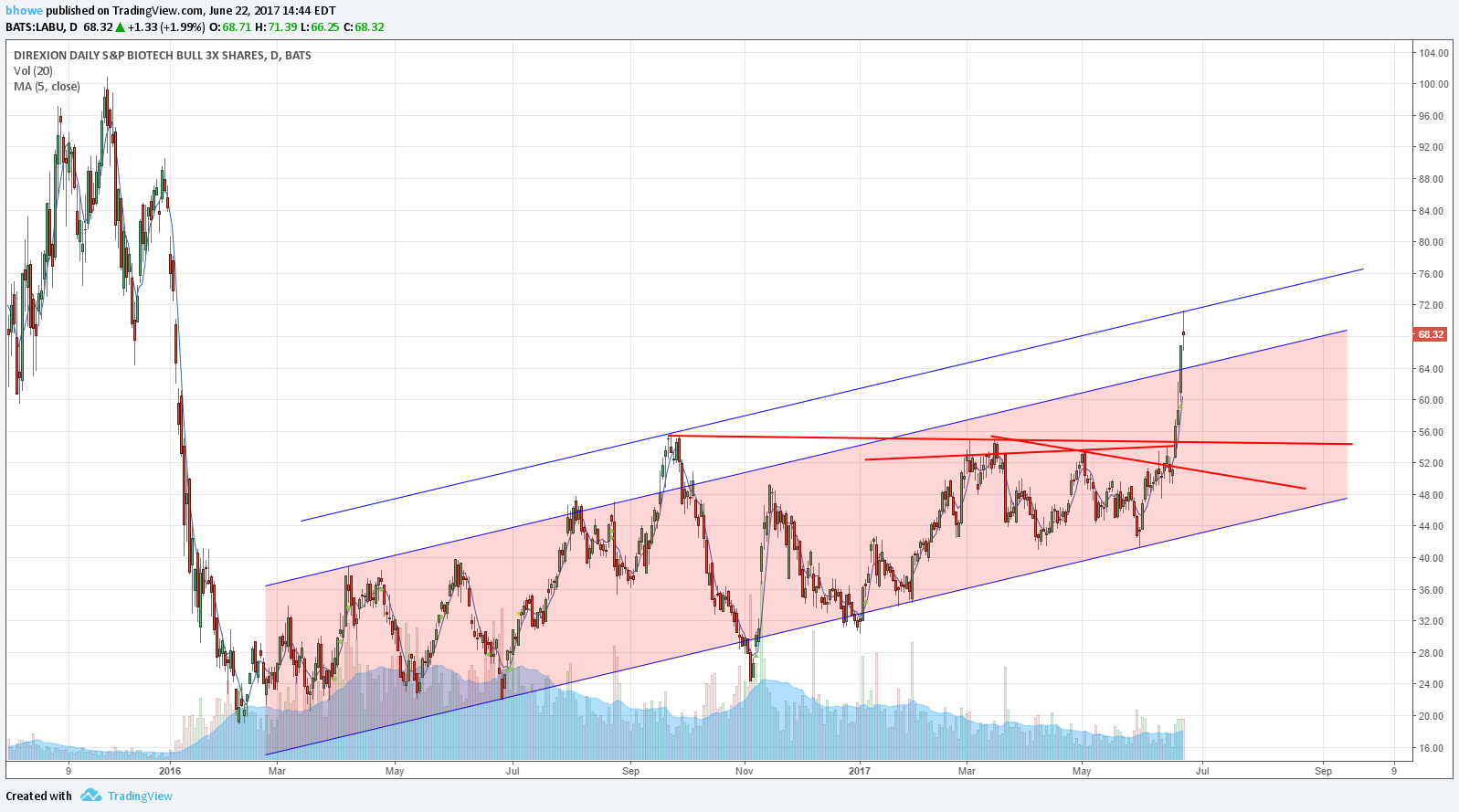This screenshot has height=812, width=1459.
Task: Click the 88.00 price axis label
Action: coord(1432,179)
